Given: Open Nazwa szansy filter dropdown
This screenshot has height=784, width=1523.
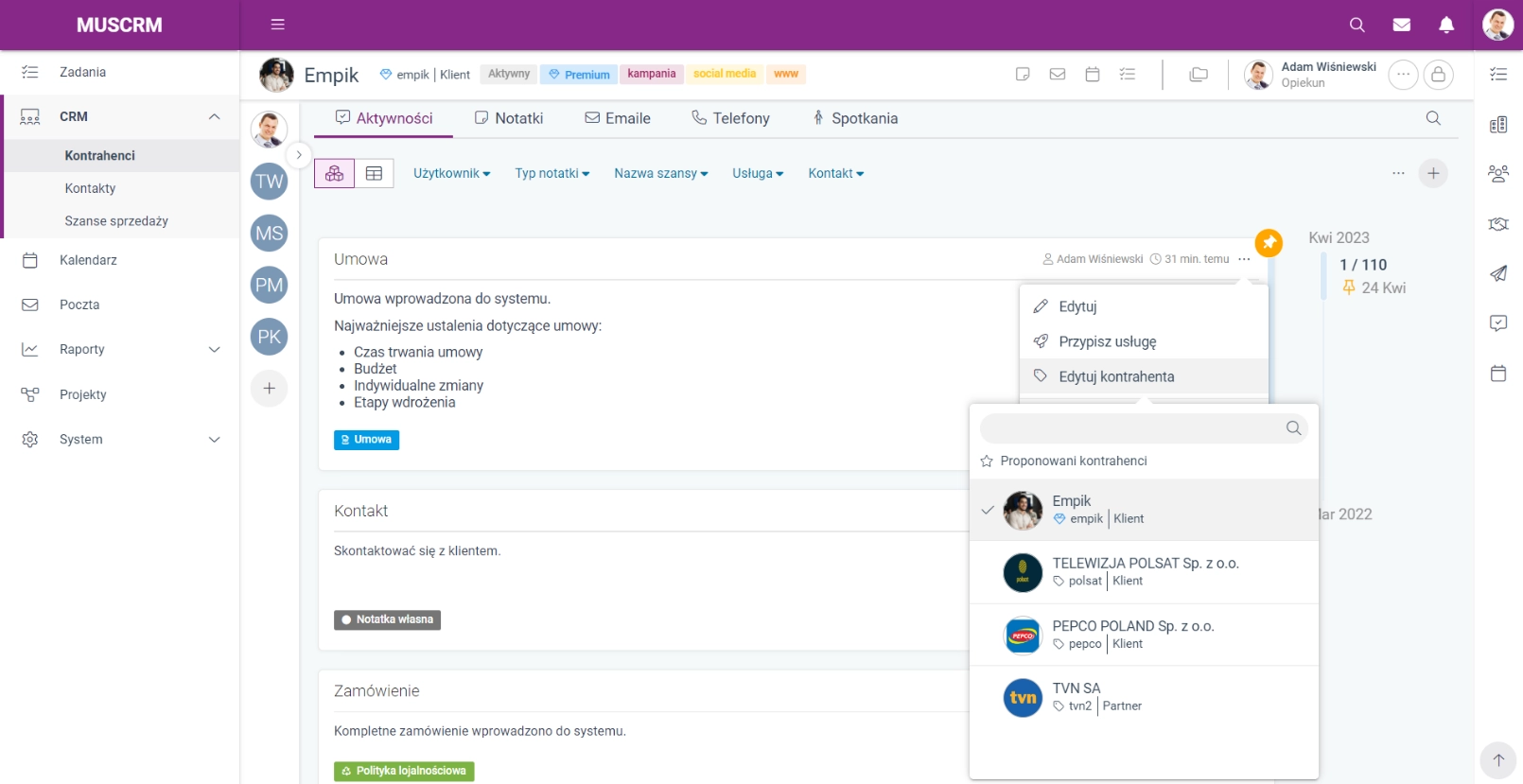Looking at the screenshot, I should click(661, 173).
